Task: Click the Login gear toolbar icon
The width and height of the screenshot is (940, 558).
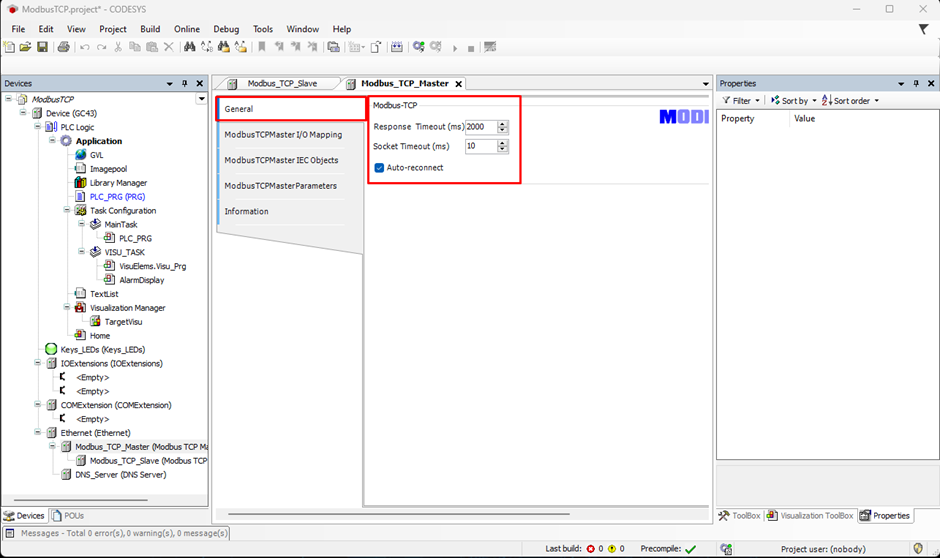Action: [x=418, y=47]
